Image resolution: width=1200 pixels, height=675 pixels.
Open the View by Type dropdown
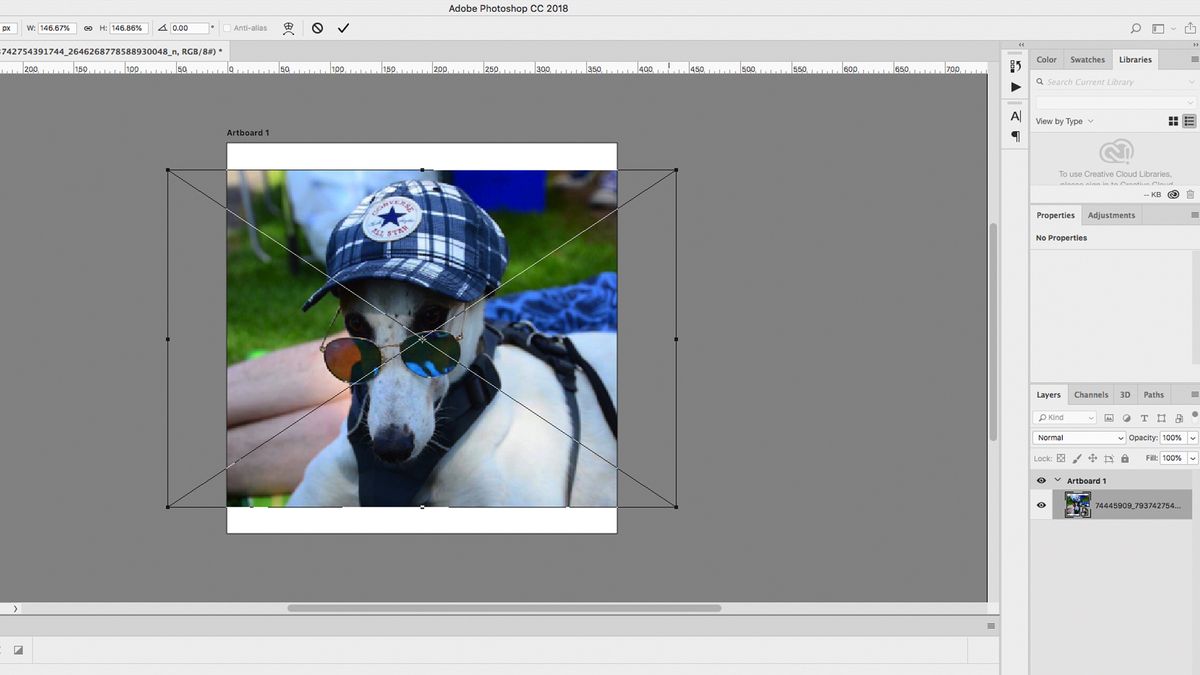click(x=1063, y=121)
